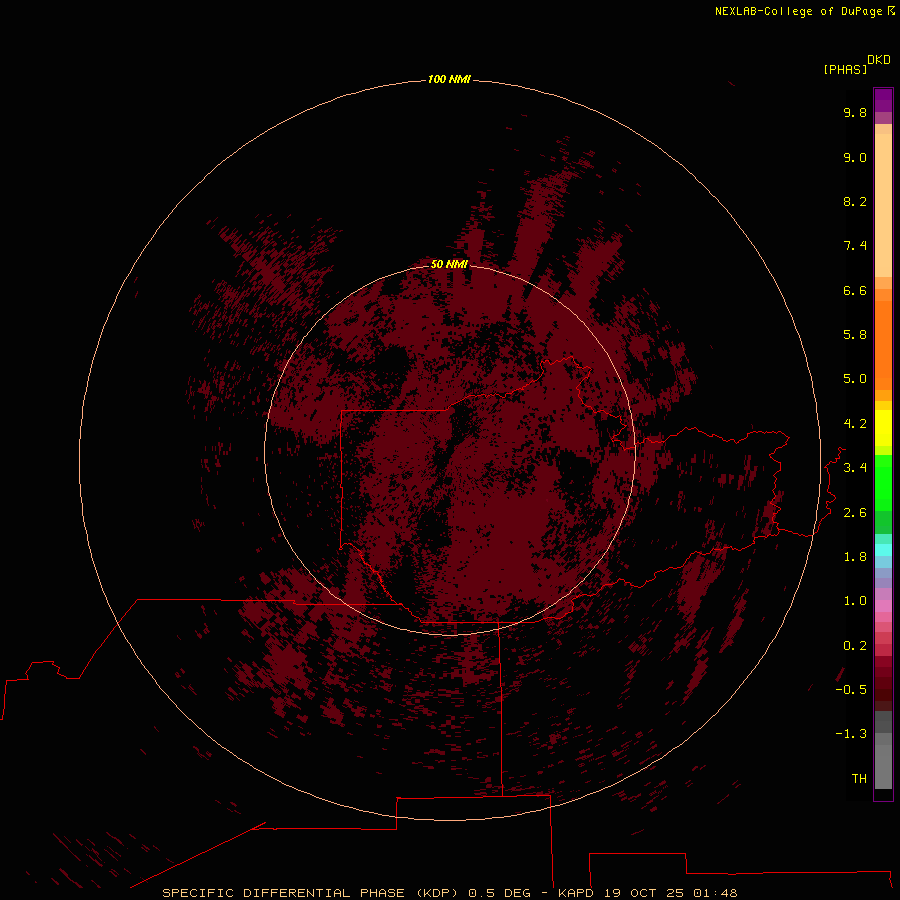Click the -1.3 legend value
This screenshot has height=900, width=900.
pyautogui.click(x=851, y=734)
